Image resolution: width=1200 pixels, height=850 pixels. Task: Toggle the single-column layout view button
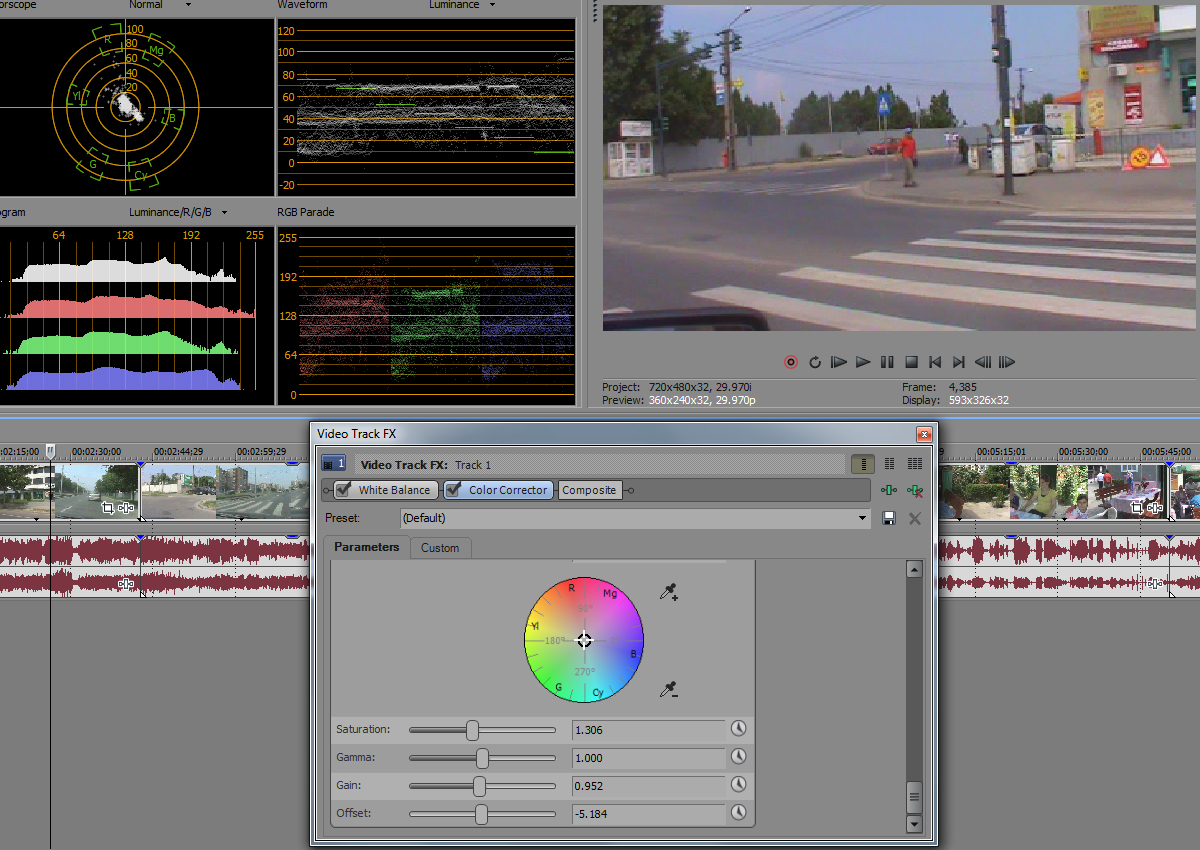(862, 464)
